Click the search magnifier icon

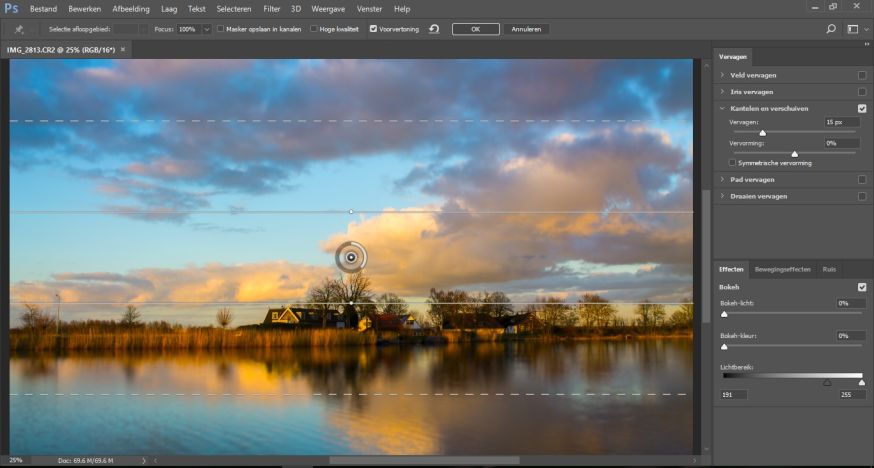point(831,29)
